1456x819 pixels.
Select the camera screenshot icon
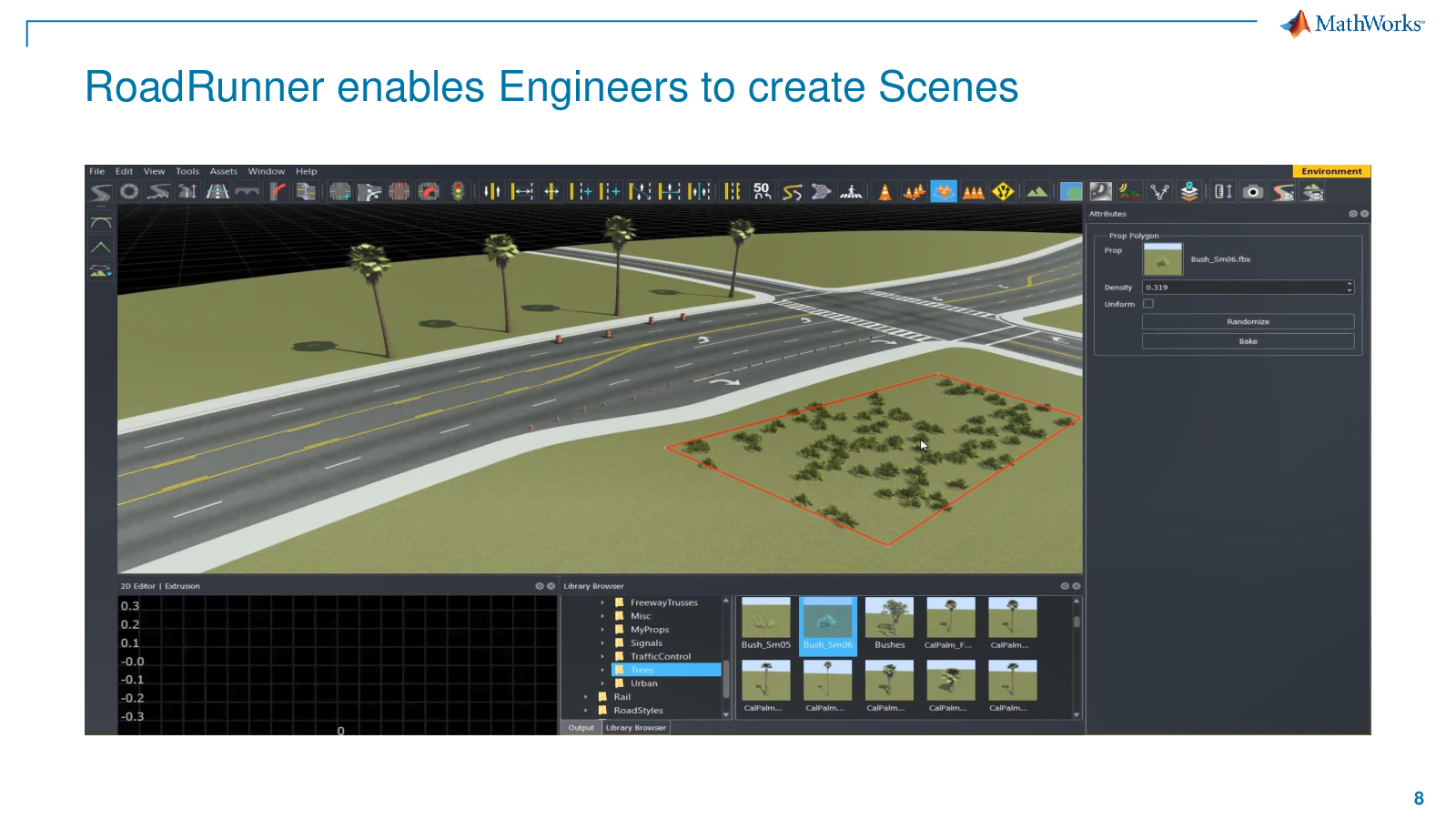click(x=1253, y=192)
